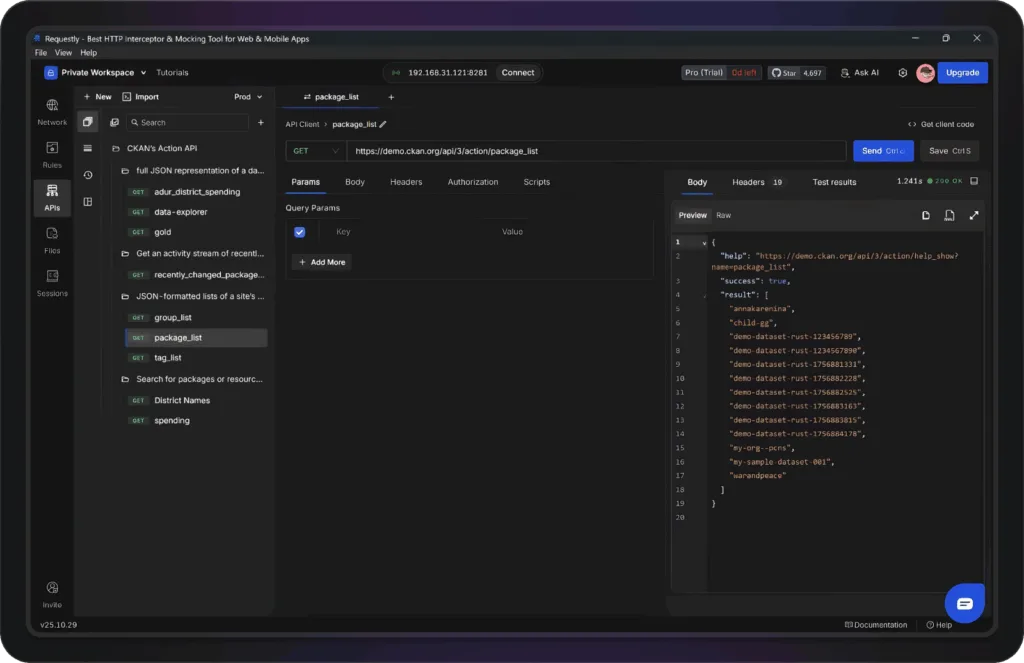The image size is (1024, 663).
Task: Open the GET method dropdown
Action: click(x=315, y=150)
